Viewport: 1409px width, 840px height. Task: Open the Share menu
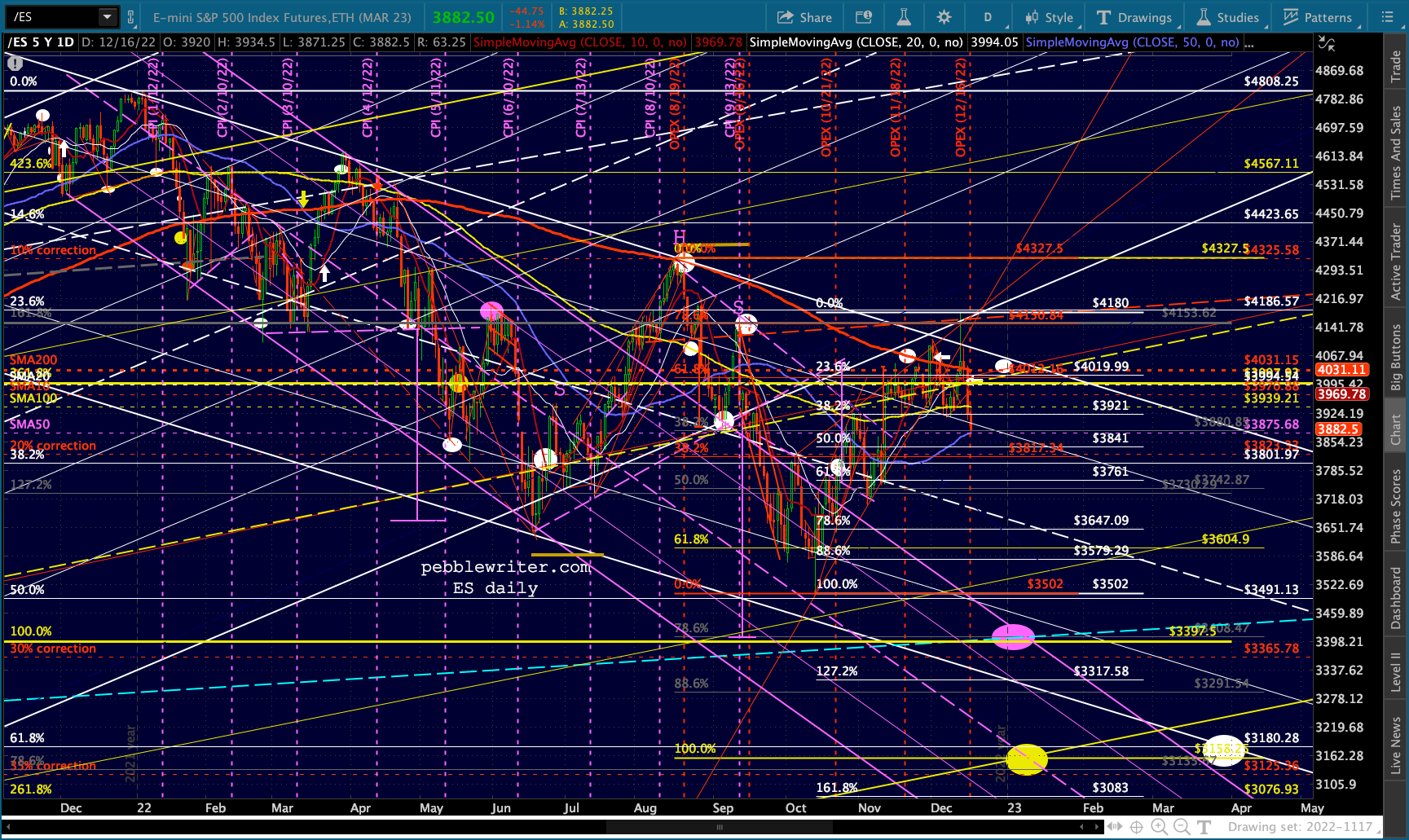804,17
